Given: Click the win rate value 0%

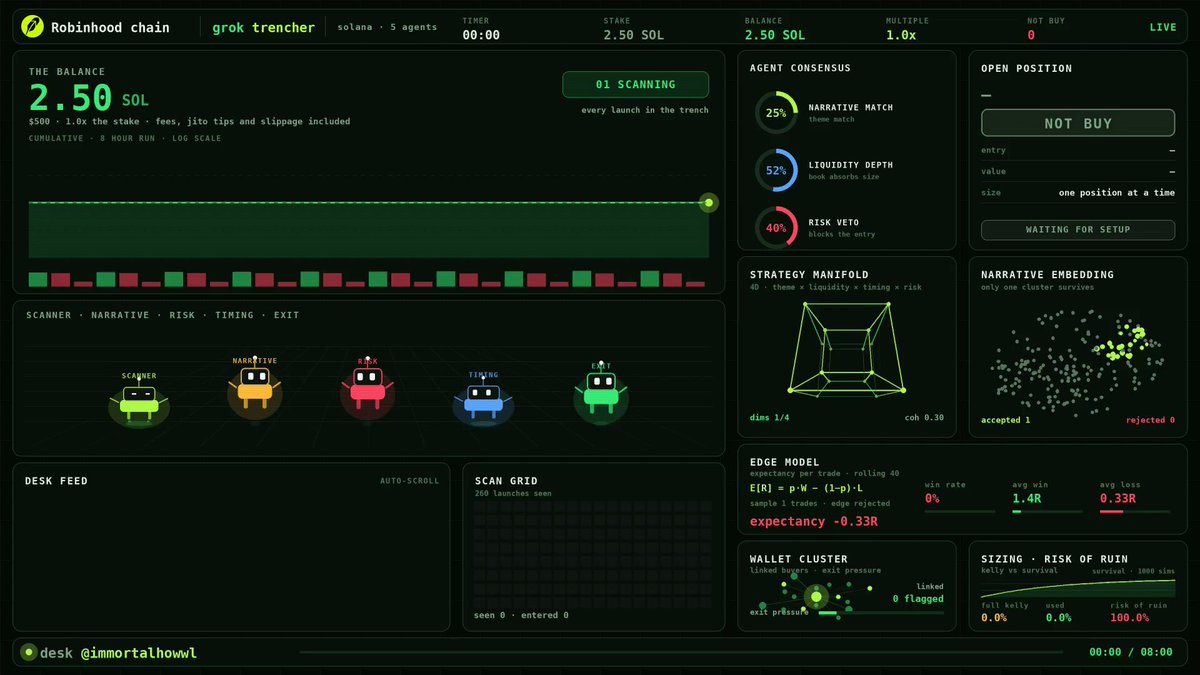Looking at the screenshot, I should tap(932, 498).
